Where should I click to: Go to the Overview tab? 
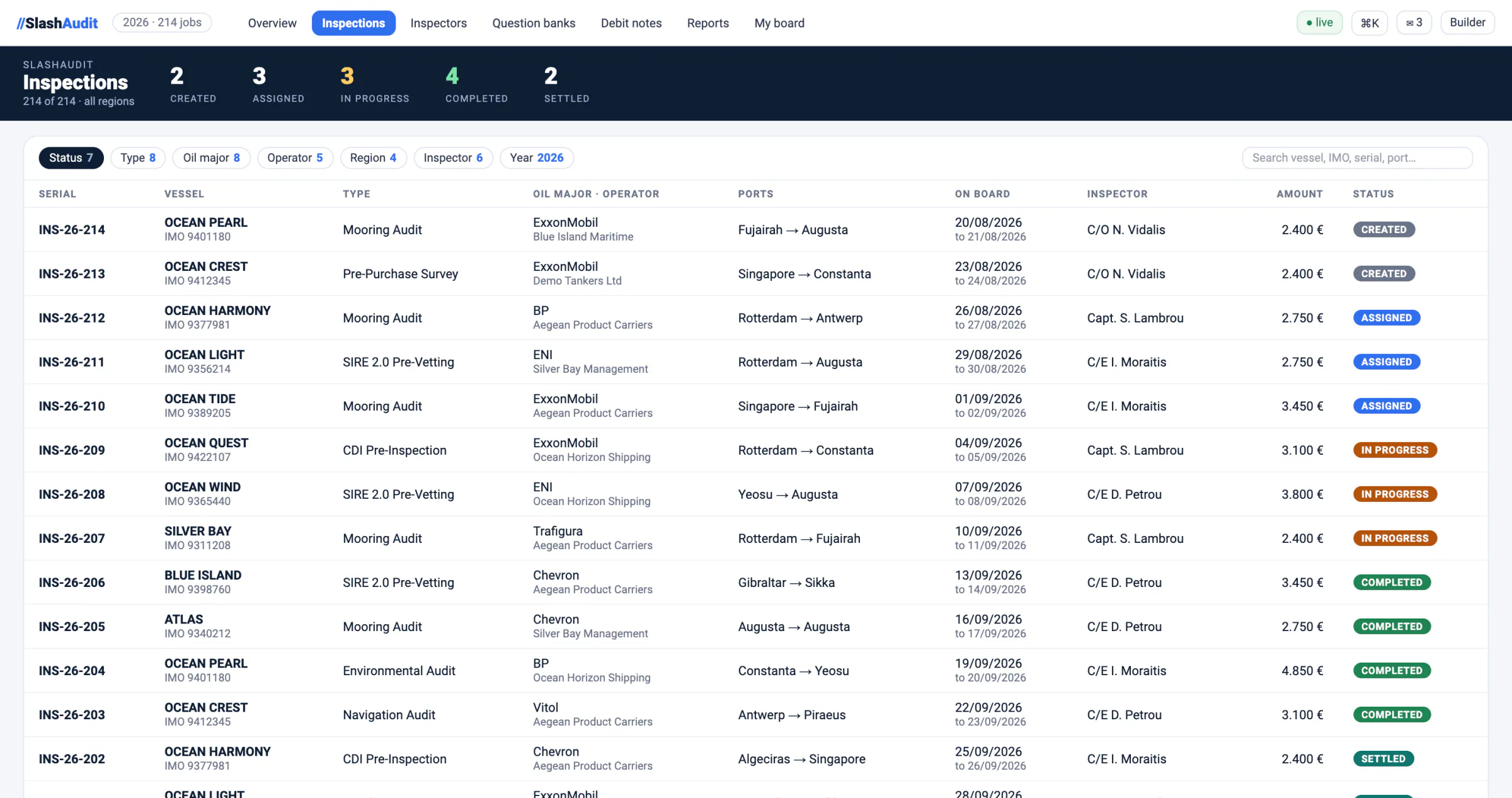coord(272,23)
